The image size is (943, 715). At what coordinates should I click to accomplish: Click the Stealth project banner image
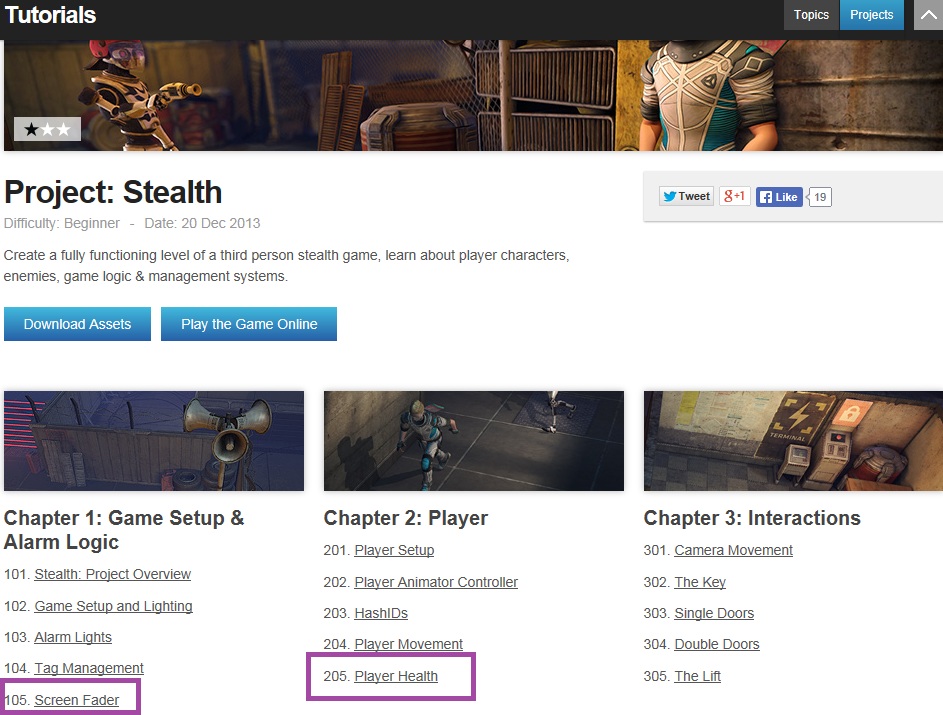(473, 95)
